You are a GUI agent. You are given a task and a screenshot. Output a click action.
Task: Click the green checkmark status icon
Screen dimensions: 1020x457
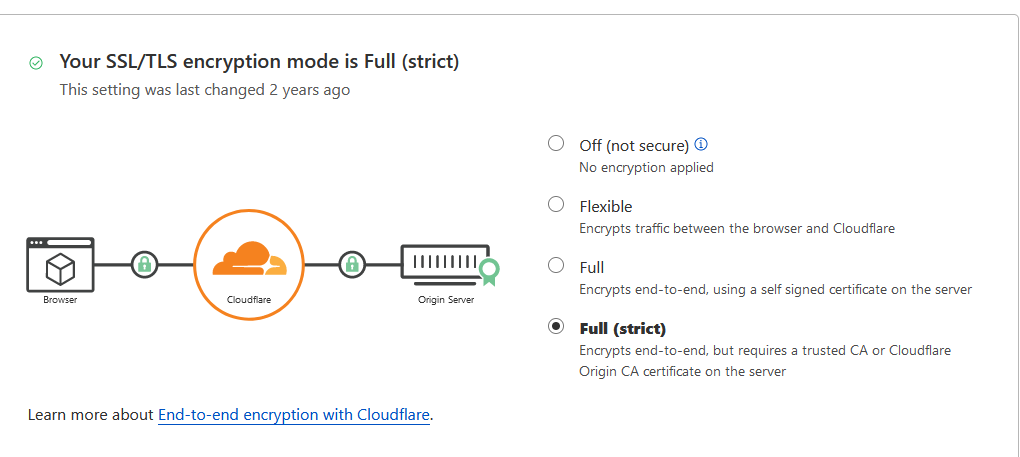36,63
